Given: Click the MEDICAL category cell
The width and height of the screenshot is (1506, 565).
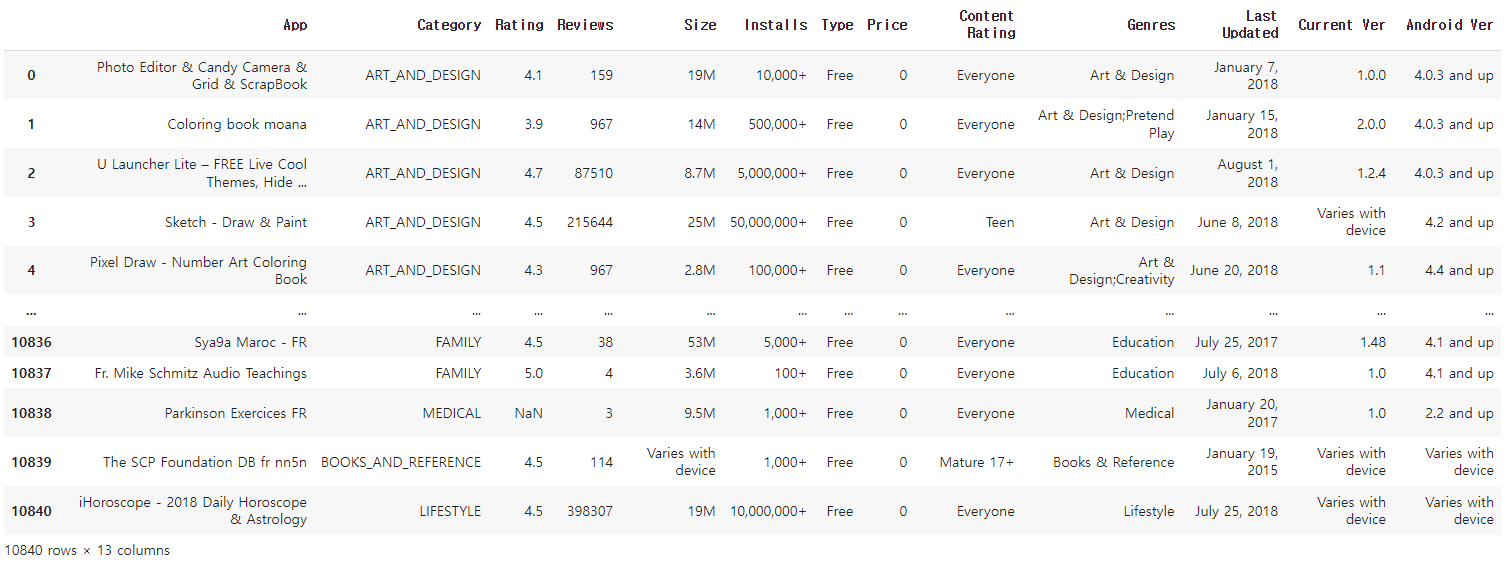Looking at the screenshot, I should point(452,413).
